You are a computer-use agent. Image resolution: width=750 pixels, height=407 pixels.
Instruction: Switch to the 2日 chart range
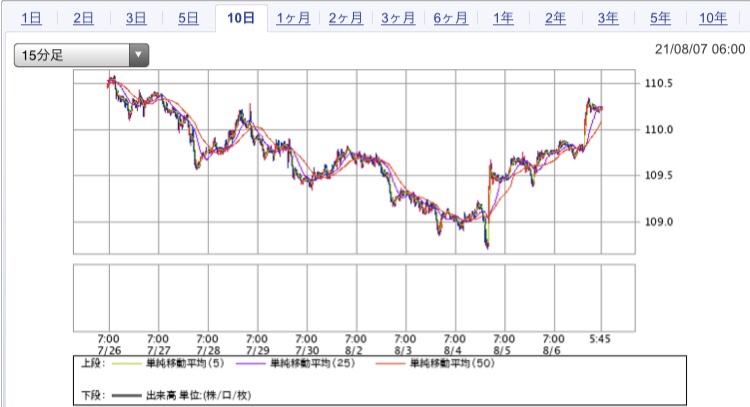click(x=83, y=19)
